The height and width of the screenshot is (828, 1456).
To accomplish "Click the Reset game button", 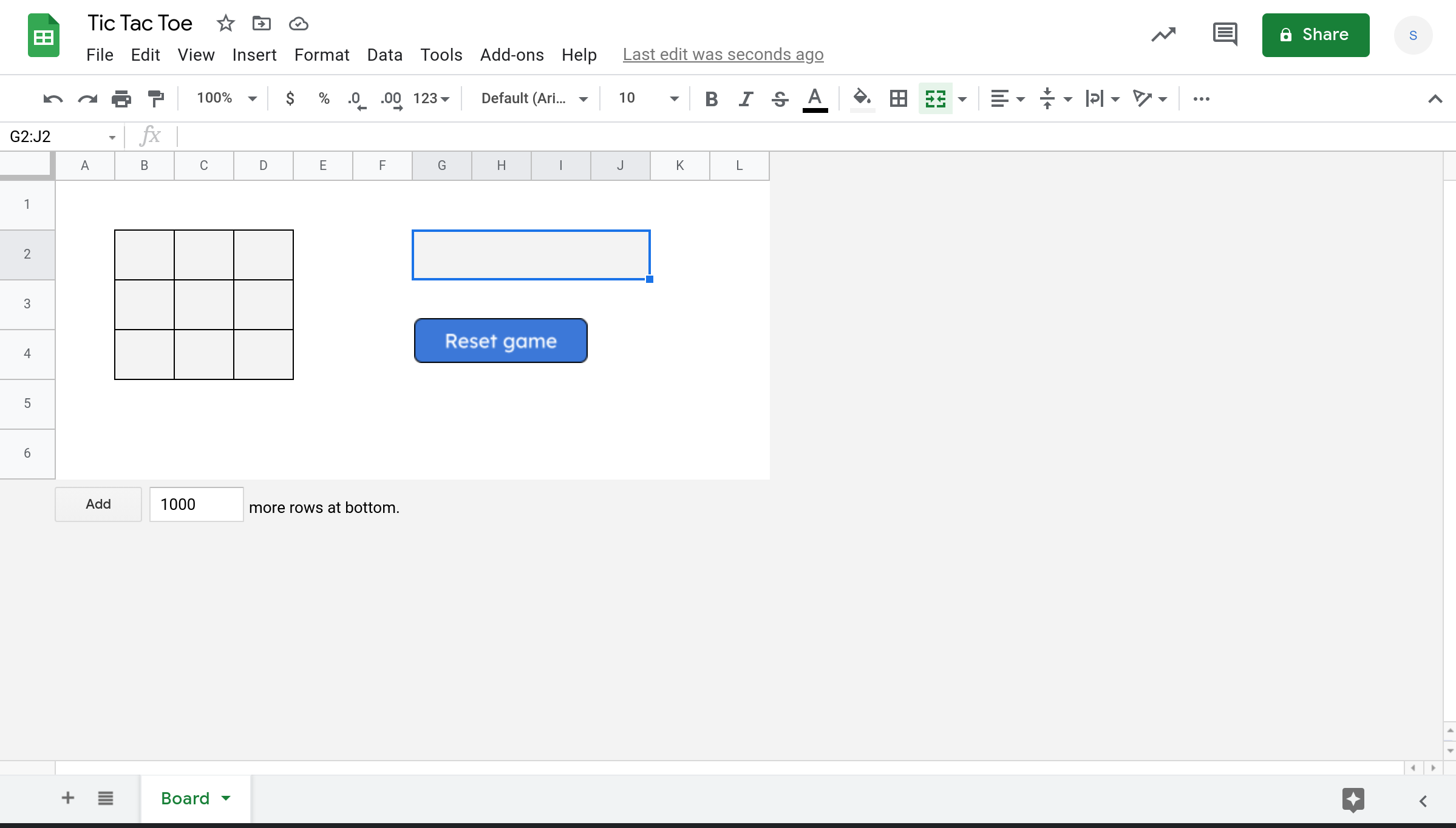I will pos(501,341).
